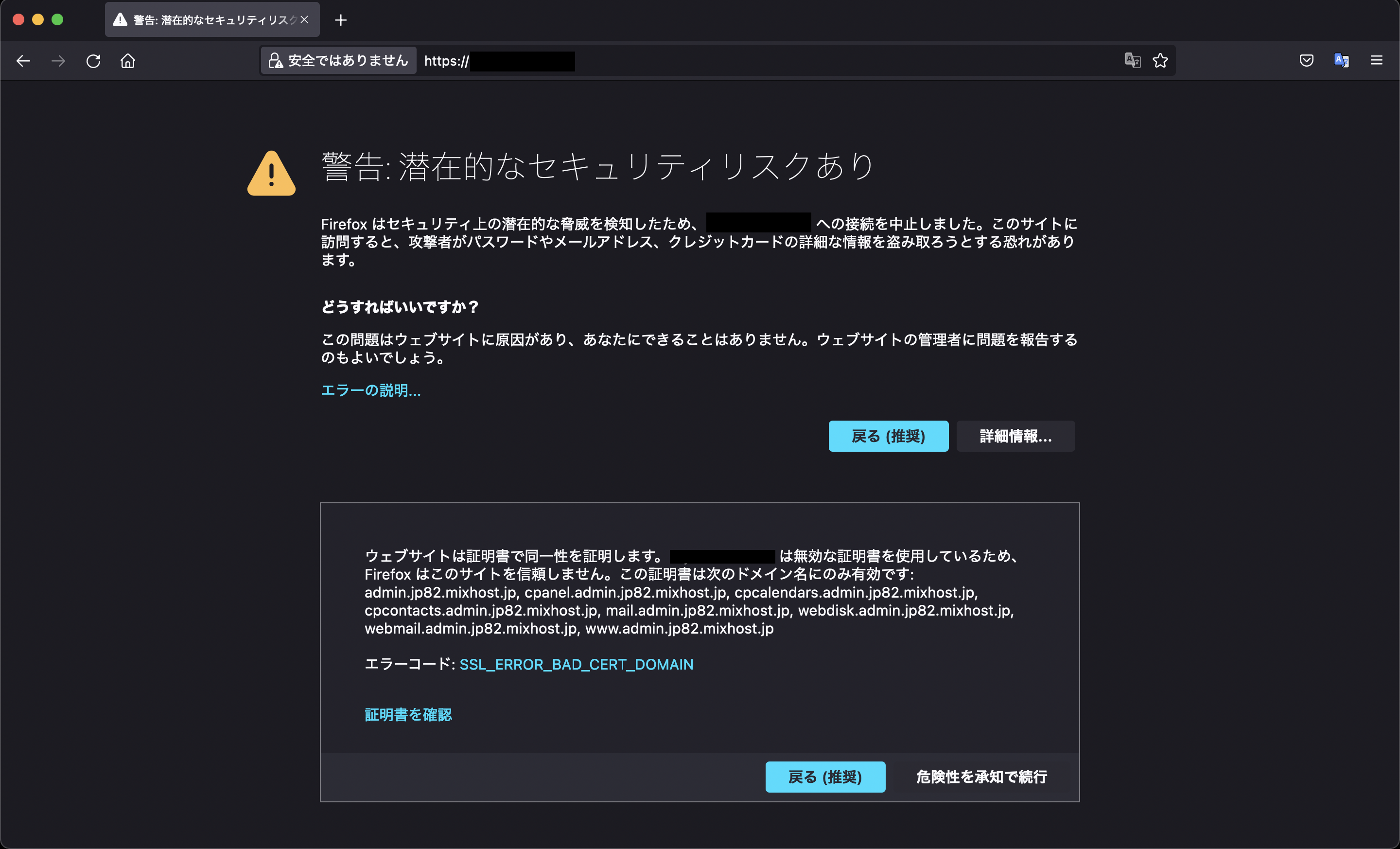1400x849 pixels.
Task: Click the 安全ではありません lock indicator
Action: point(339,61)
